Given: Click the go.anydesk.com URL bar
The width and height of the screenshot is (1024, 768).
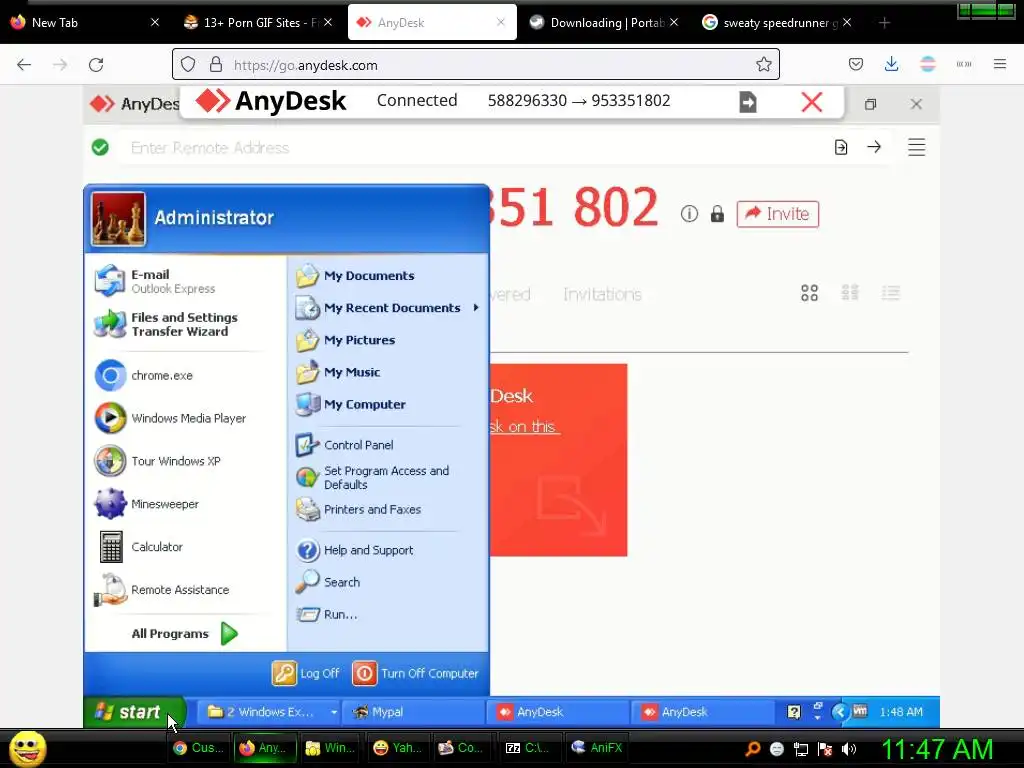Looking at the screenshot, I should pos(477,65).
